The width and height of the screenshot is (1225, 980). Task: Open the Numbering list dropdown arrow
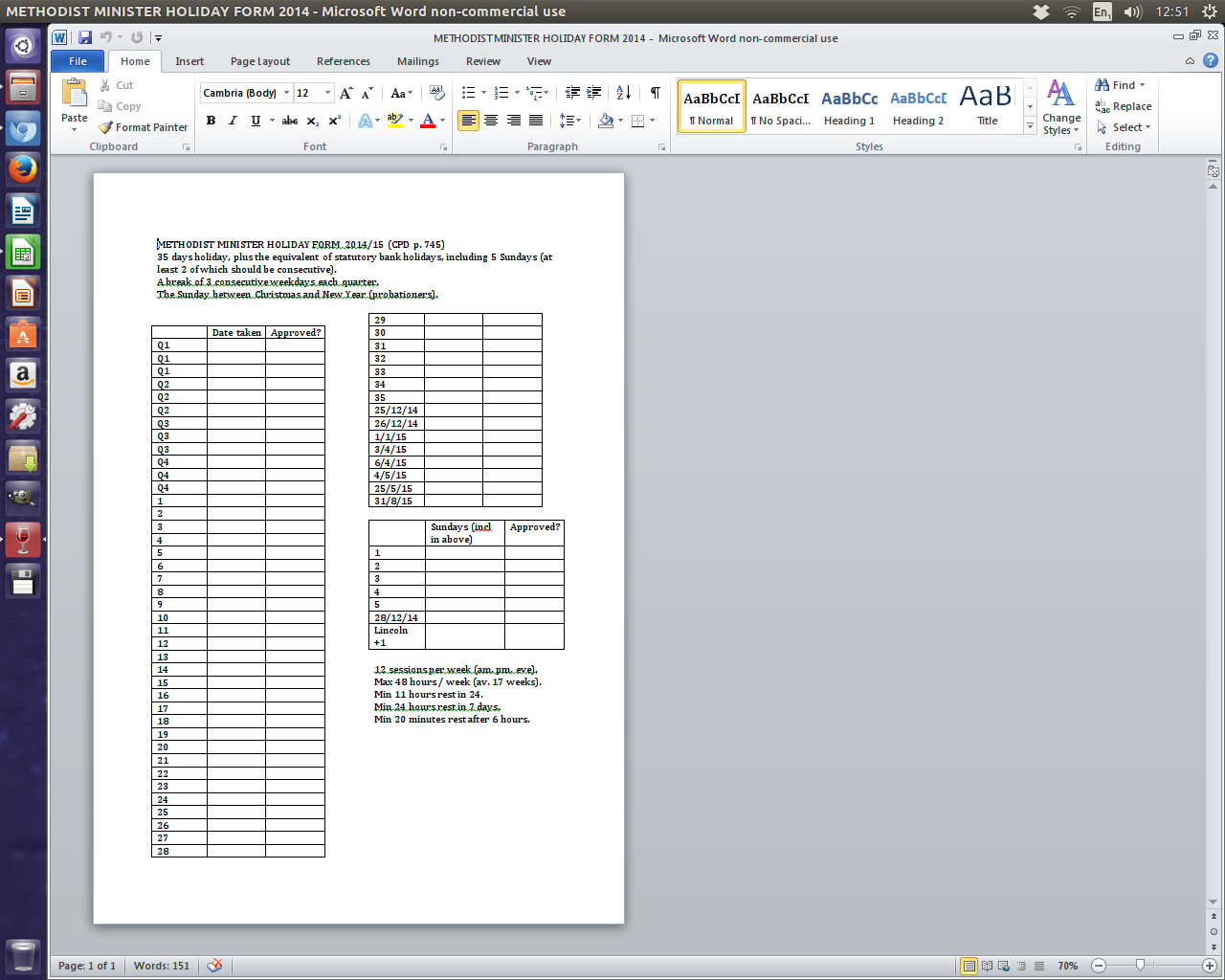pos(517,93)
